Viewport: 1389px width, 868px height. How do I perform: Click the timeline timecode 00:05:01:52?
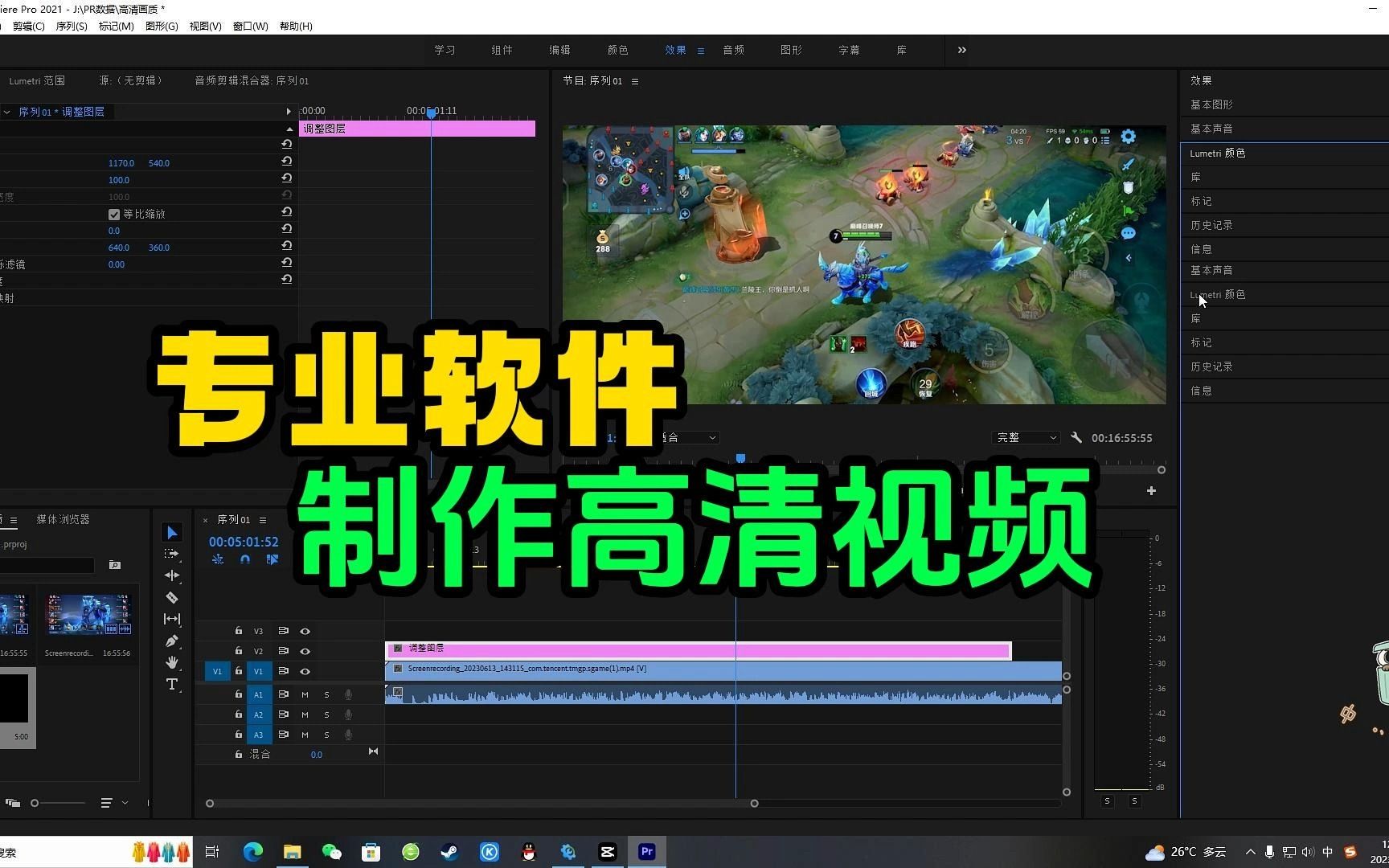(244, 542)
